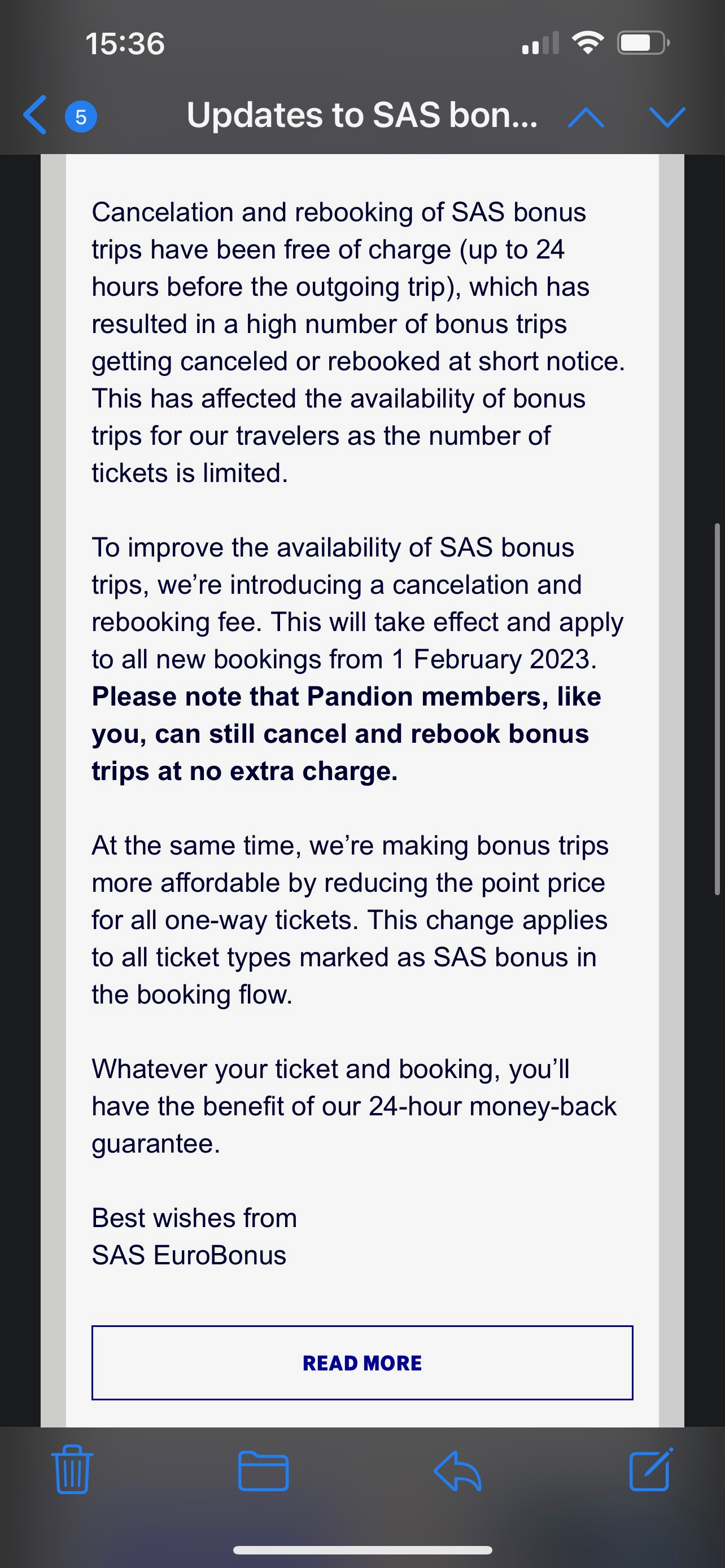The height and width of the screenshot is (1568, 725).
Task: Compose a new message with pencil icon
Action: tap(650, 1469)
